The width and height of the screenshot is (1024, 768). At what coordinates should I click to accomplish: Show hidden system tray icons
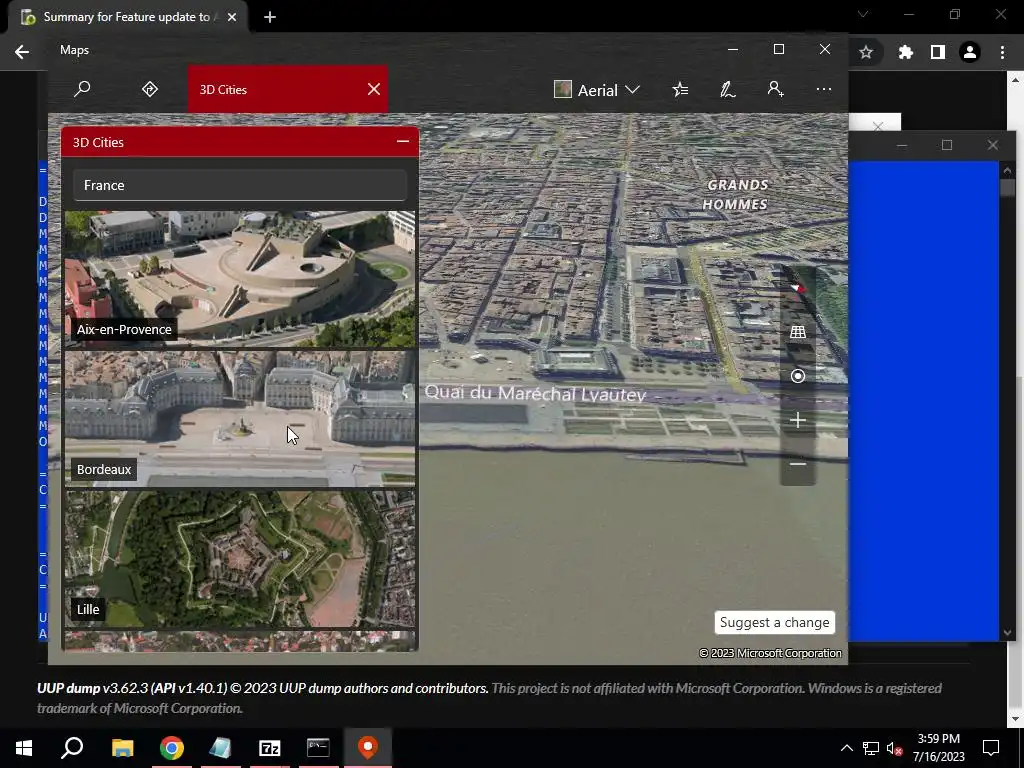click(x=846, y=748)
